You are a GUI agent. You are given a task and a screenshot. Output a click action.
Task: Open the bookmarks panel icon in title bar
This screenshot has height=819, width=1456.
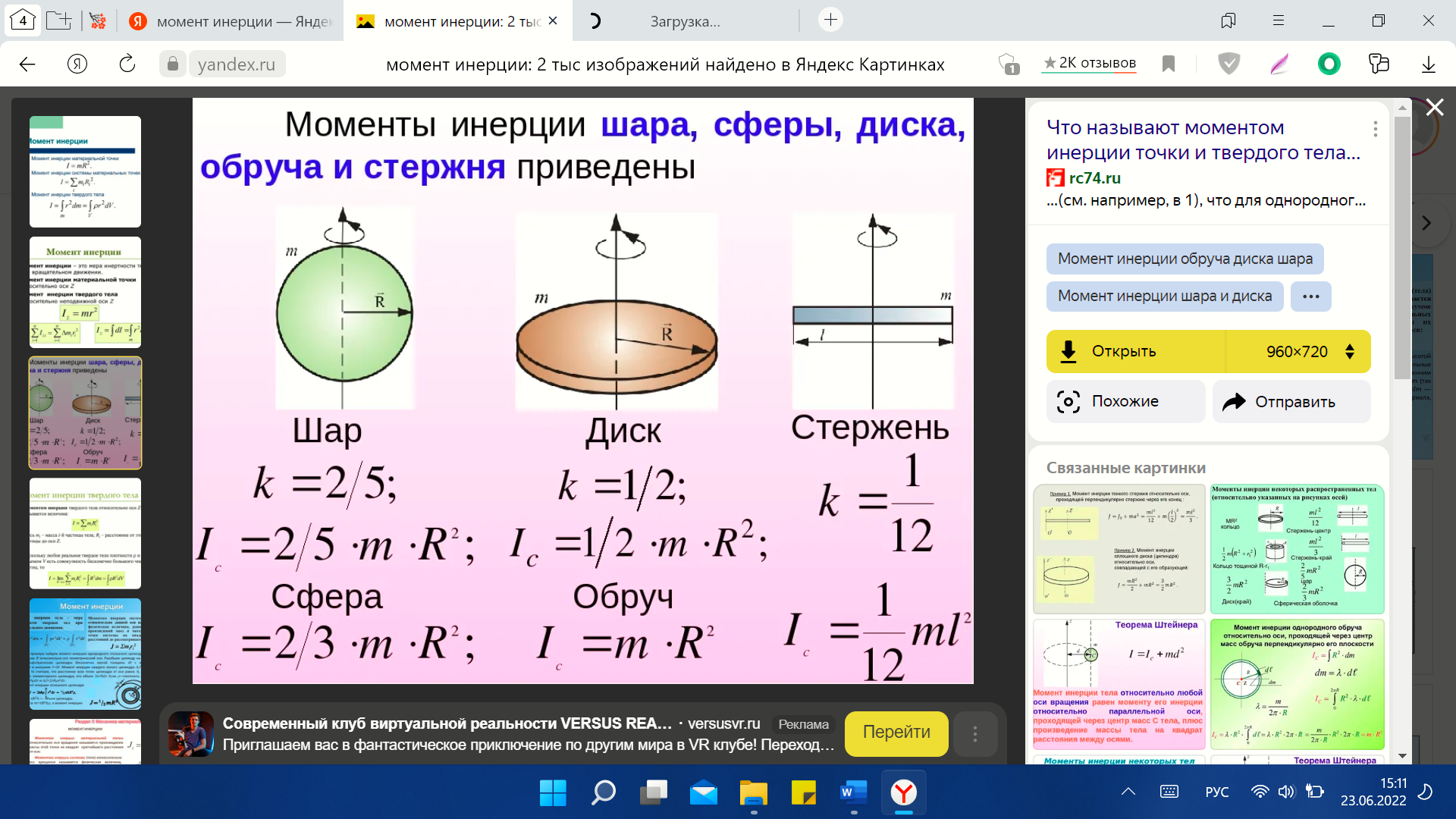pos(1228,20)
